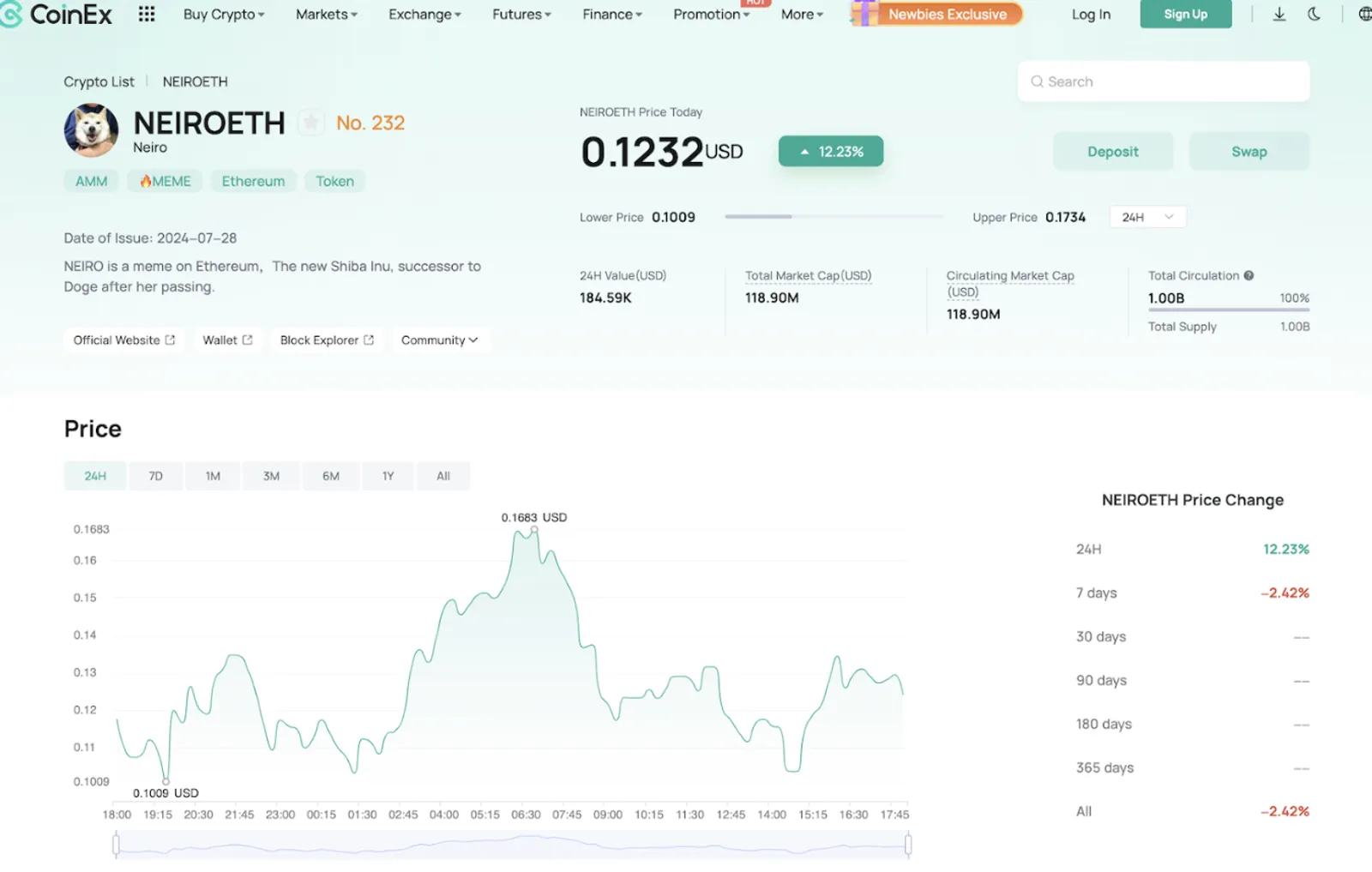Click the Total Circulation progress bar
Image resolution: width=1372 pixels, height=872 pixels.
[x=1229, y=310]
